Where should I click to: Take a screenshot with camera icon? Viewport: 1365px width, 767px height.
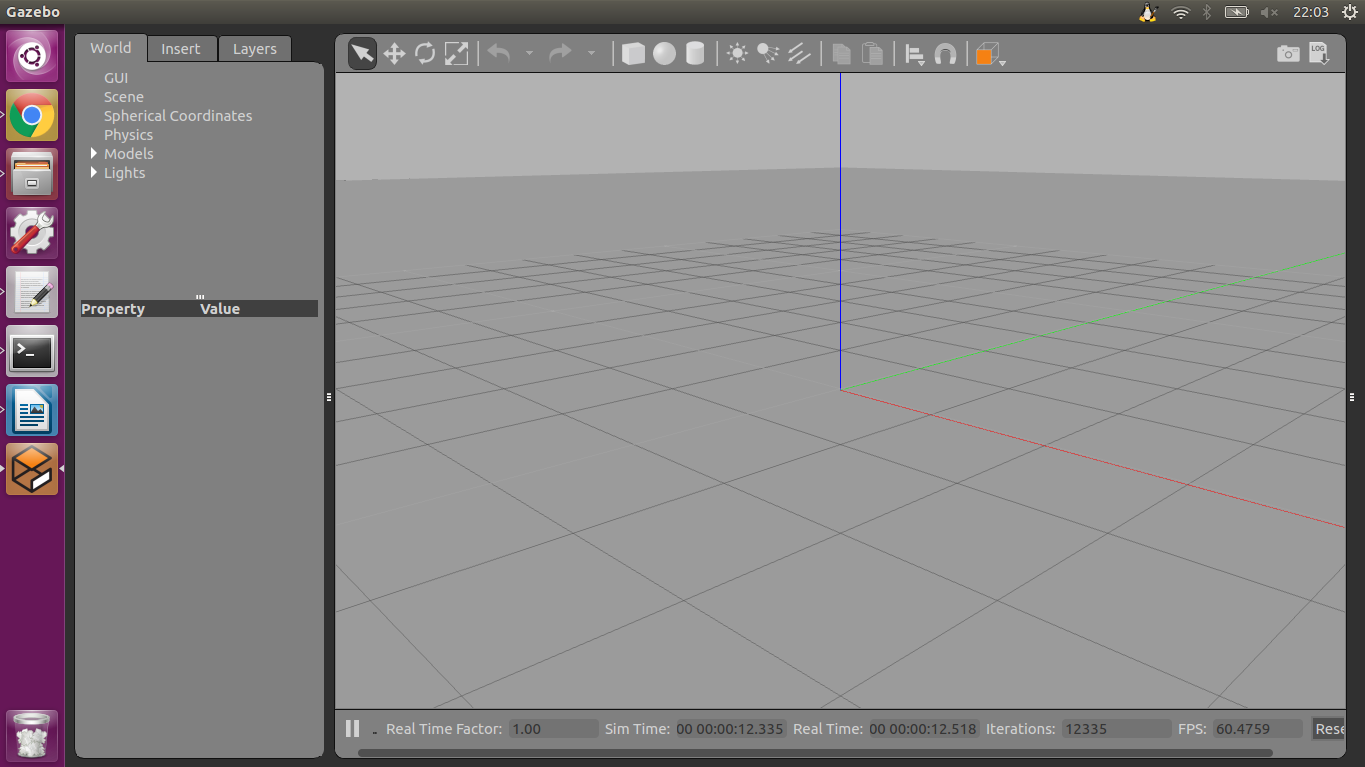1288,54
